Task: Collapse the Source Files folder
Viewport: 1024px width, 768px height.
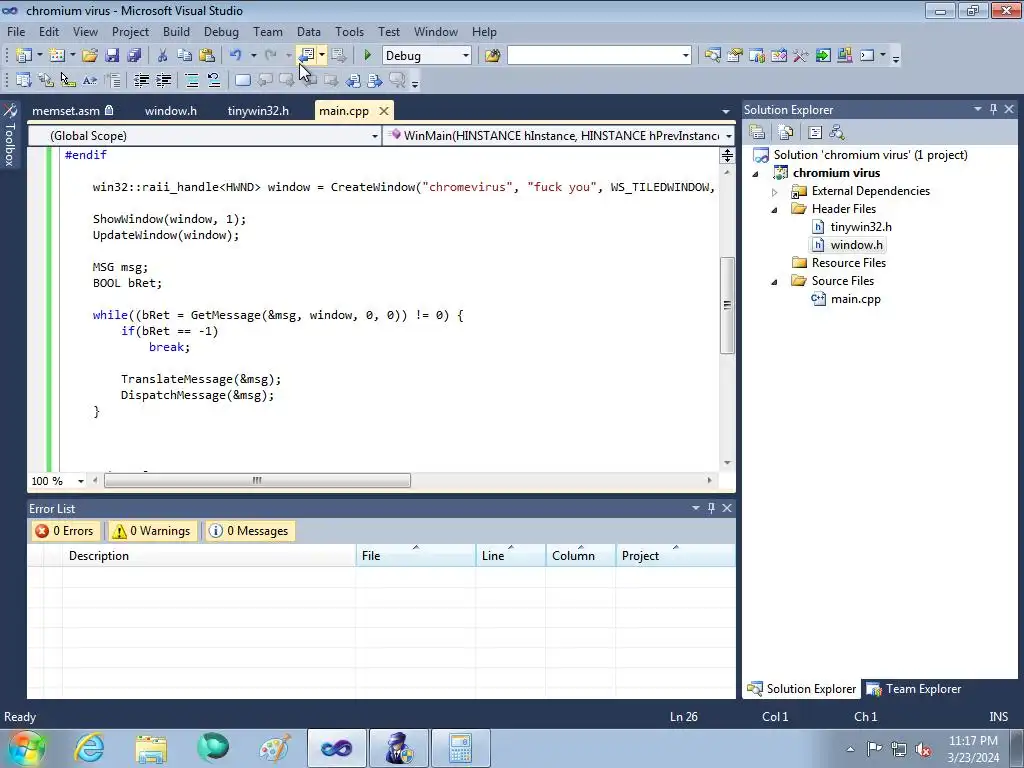Action: tap(775, 281)
